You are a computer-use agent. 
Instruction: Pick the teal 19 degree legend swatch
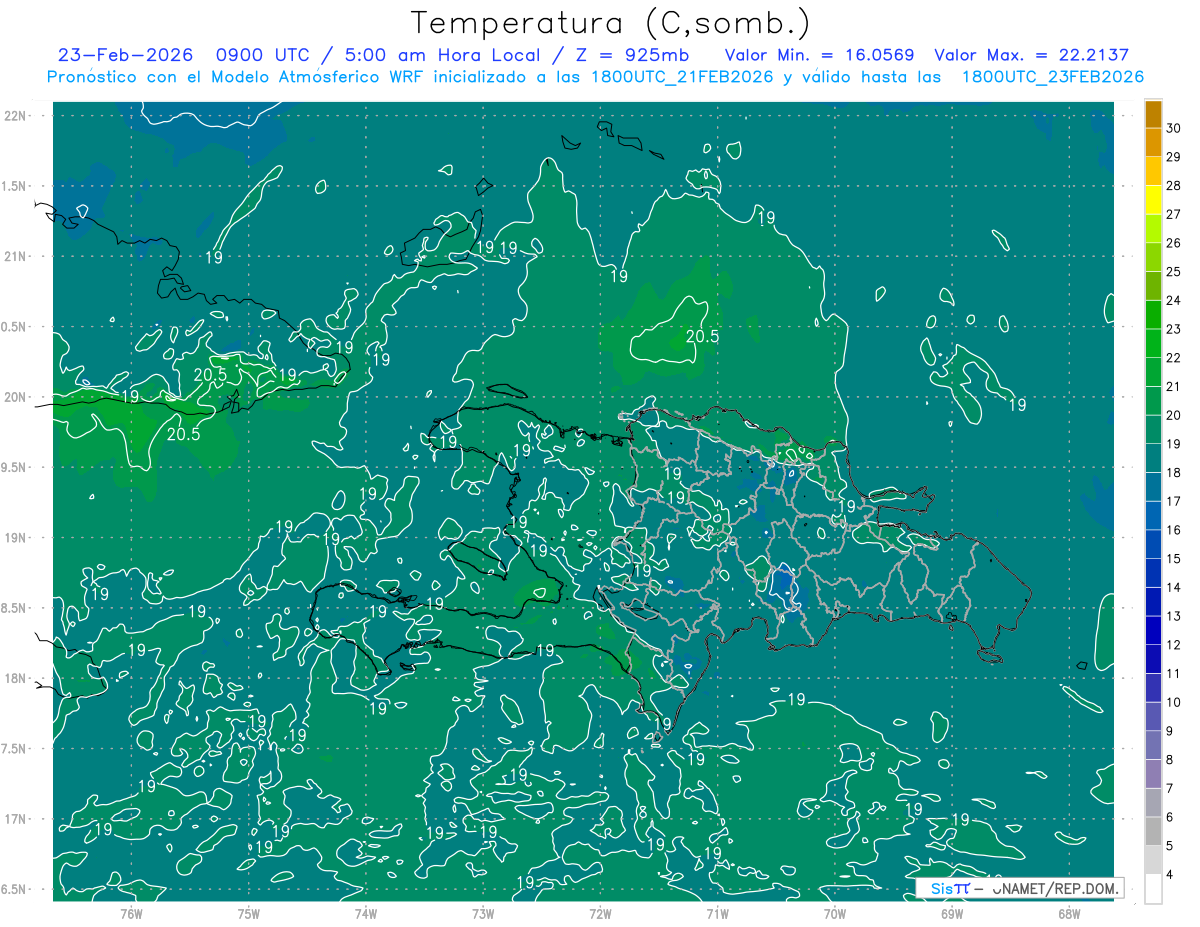(1153, 430)
